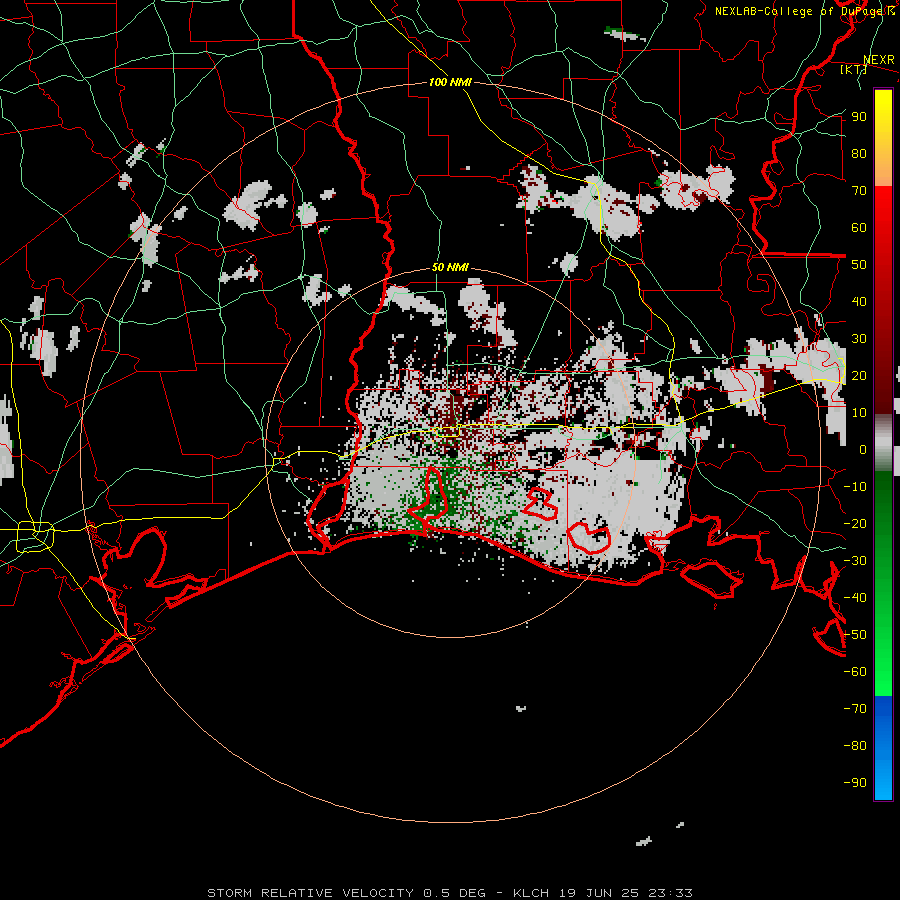Click the "50 NMI" range ring label
Image resolution: width=900 pixels, height=900 pixels.
(x=450, y=267)
